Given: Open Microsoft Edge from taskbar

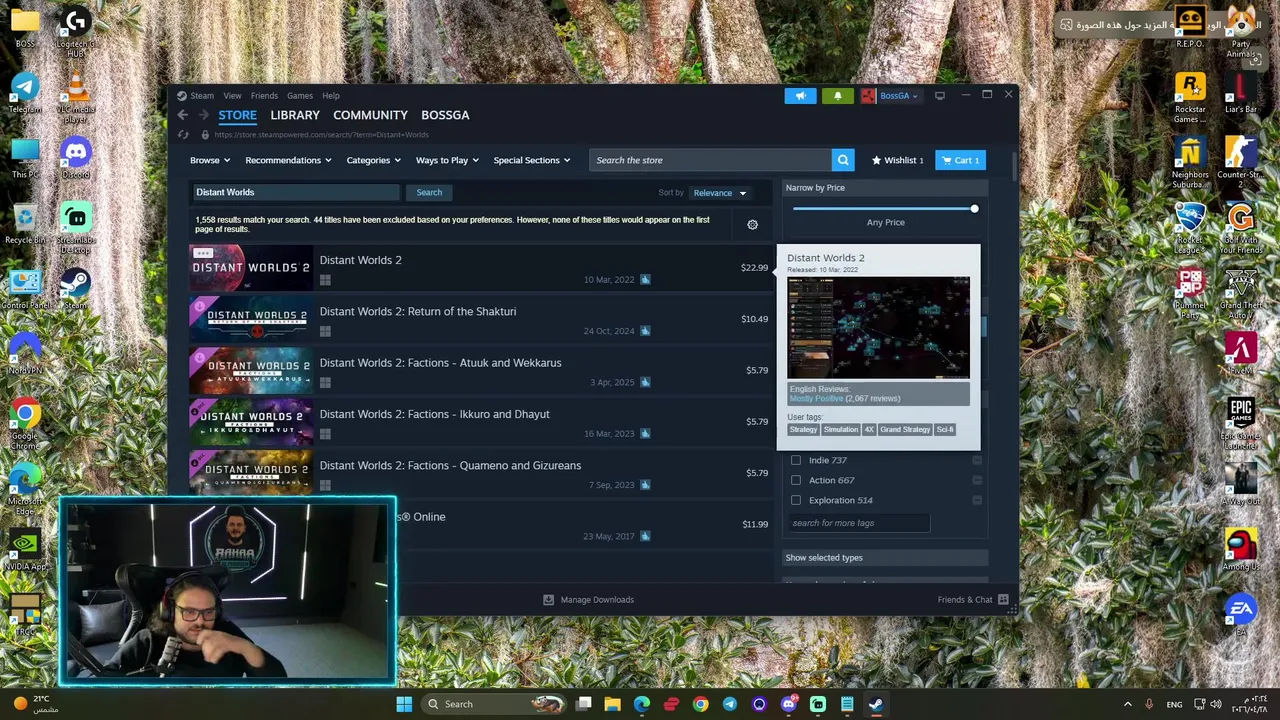Looking at the screenshot, I should [x=642, y=704].
